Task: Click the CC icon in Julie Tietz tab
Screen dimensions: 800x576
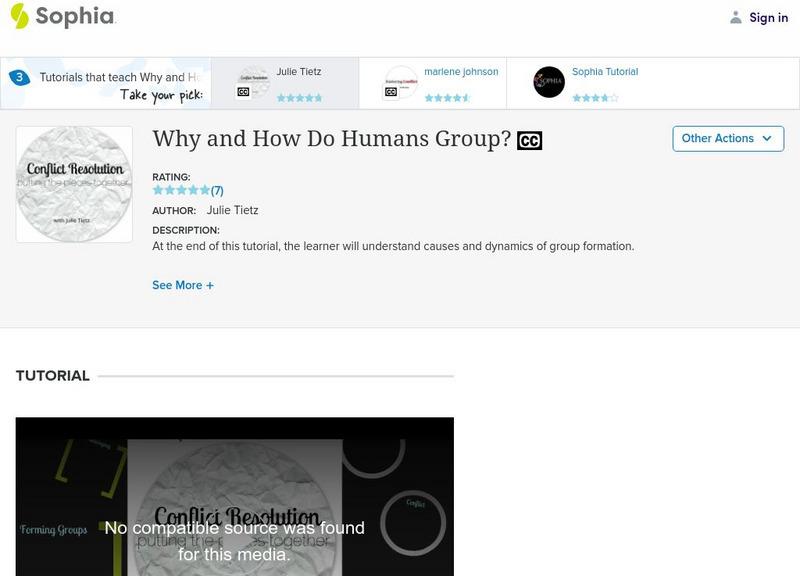Action: click(243, 92)
